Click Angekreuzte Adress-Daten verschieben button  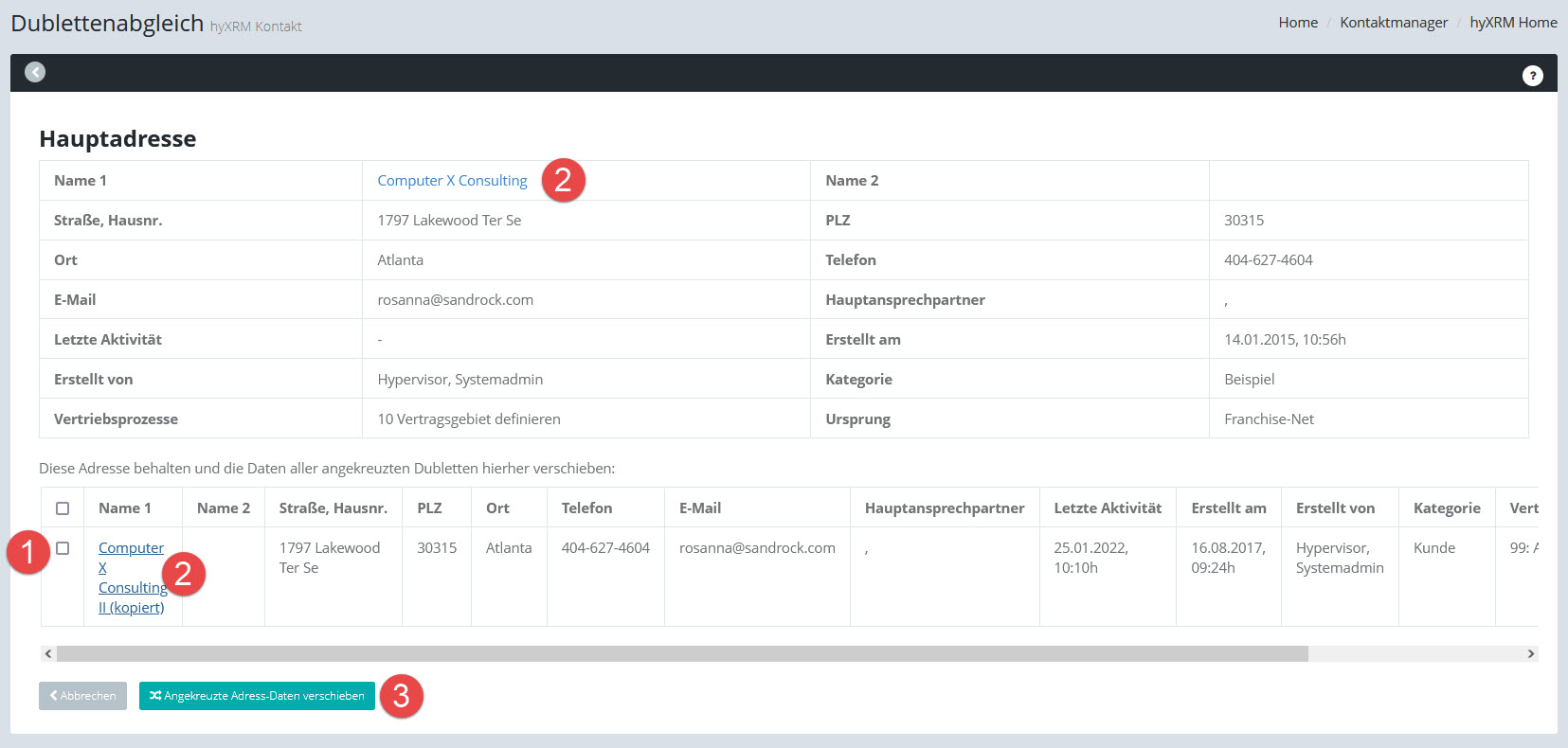(257, 696)
